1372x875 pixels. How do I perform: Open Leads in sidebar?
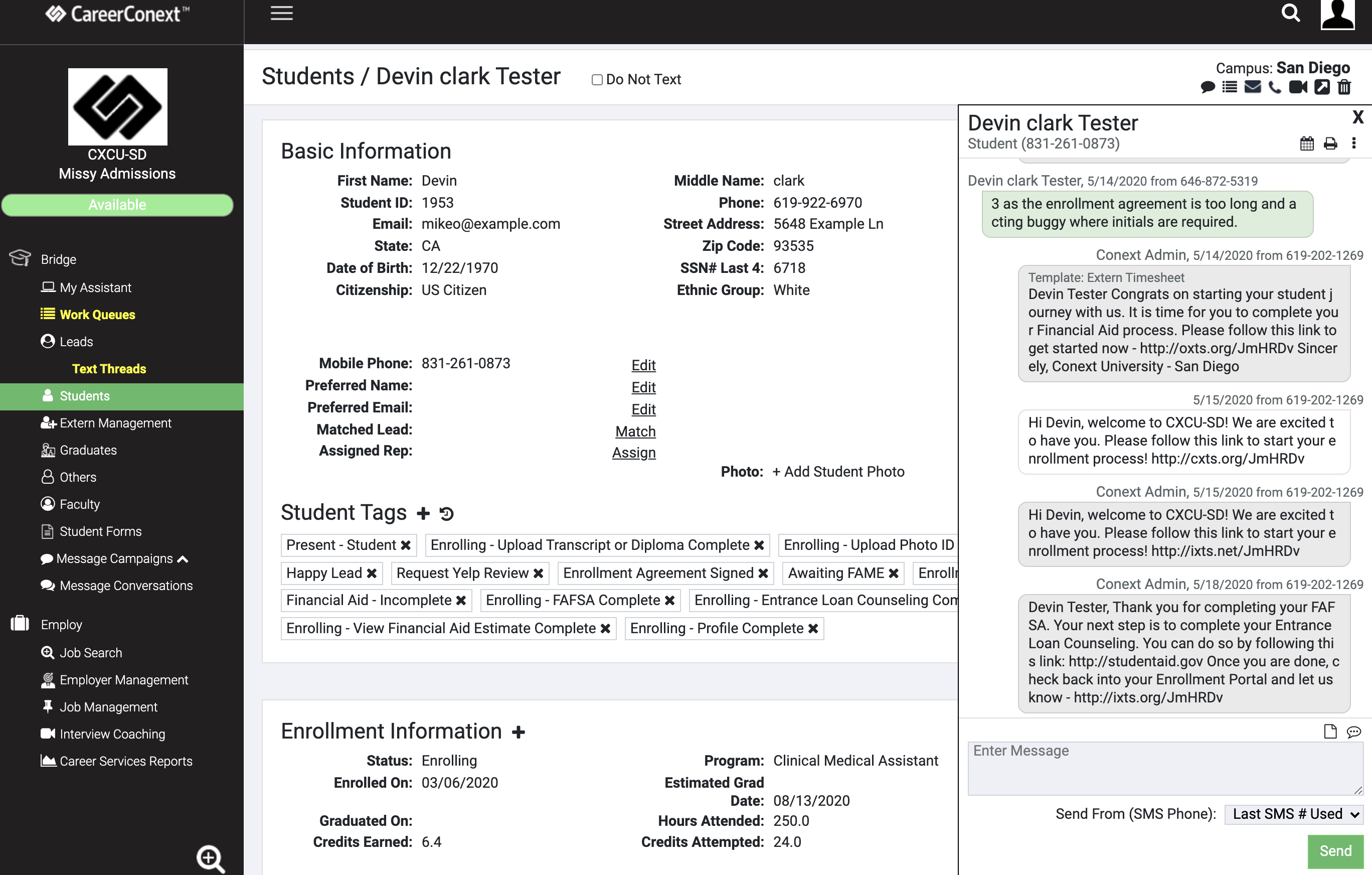pyautogui.click(x=67, y=342)
